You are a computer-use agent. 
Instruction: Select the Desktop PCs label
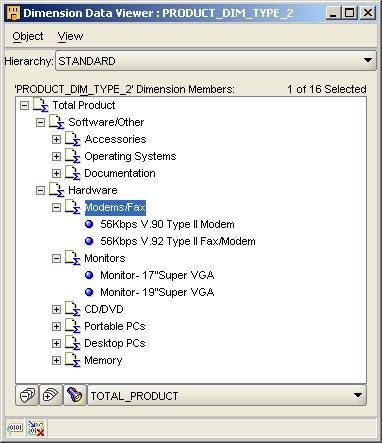(115, 343)
